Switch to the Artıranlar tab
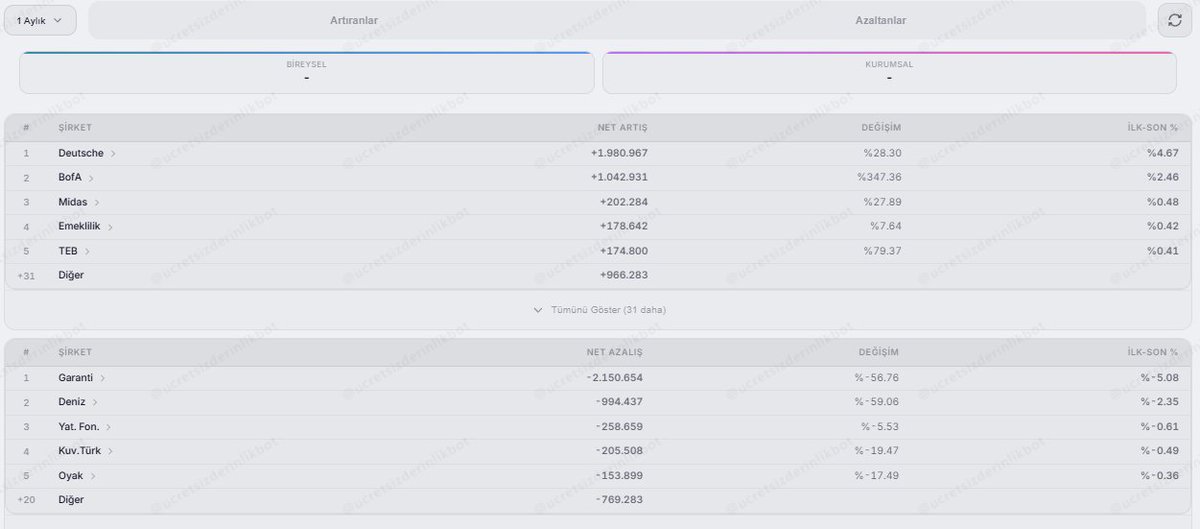 354,20
